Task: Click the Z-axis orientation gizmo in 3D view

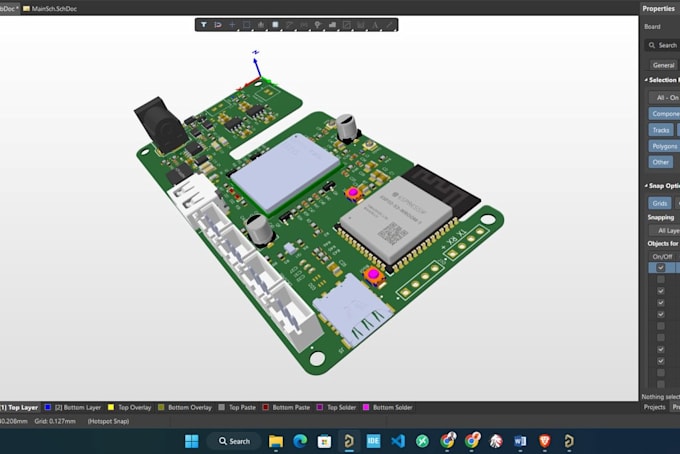Action: [x=256, y=64]
